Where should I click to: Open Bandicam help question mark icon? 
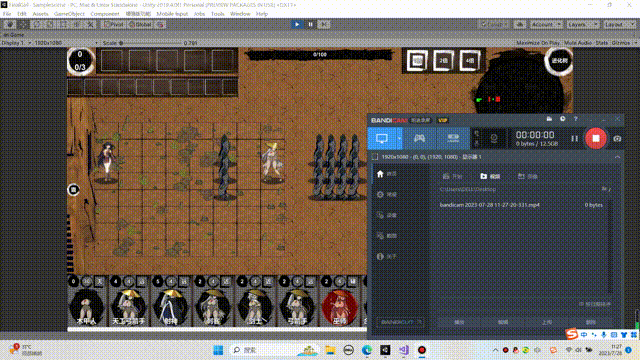tap(576, 119)
